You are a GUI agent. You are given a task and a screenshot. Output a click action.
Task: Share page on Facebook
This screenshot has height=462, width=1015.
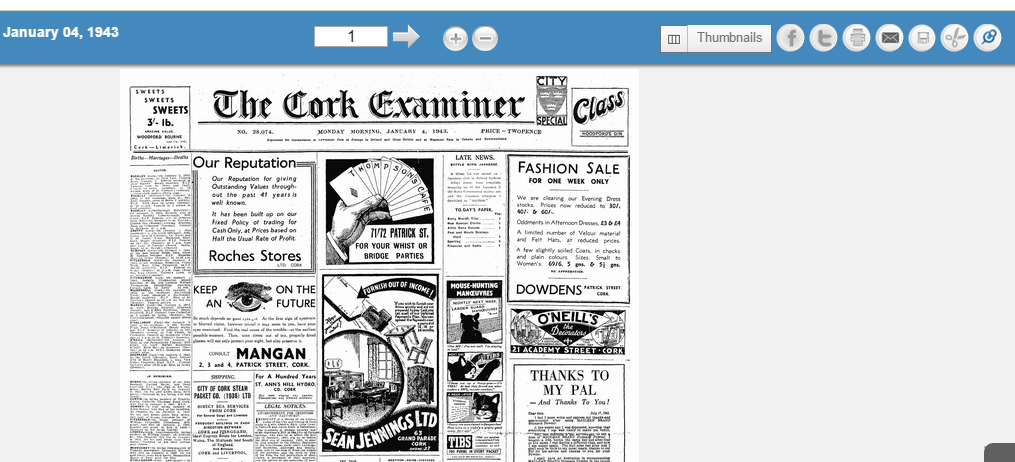pyautogui.click(x=790, y=39)
